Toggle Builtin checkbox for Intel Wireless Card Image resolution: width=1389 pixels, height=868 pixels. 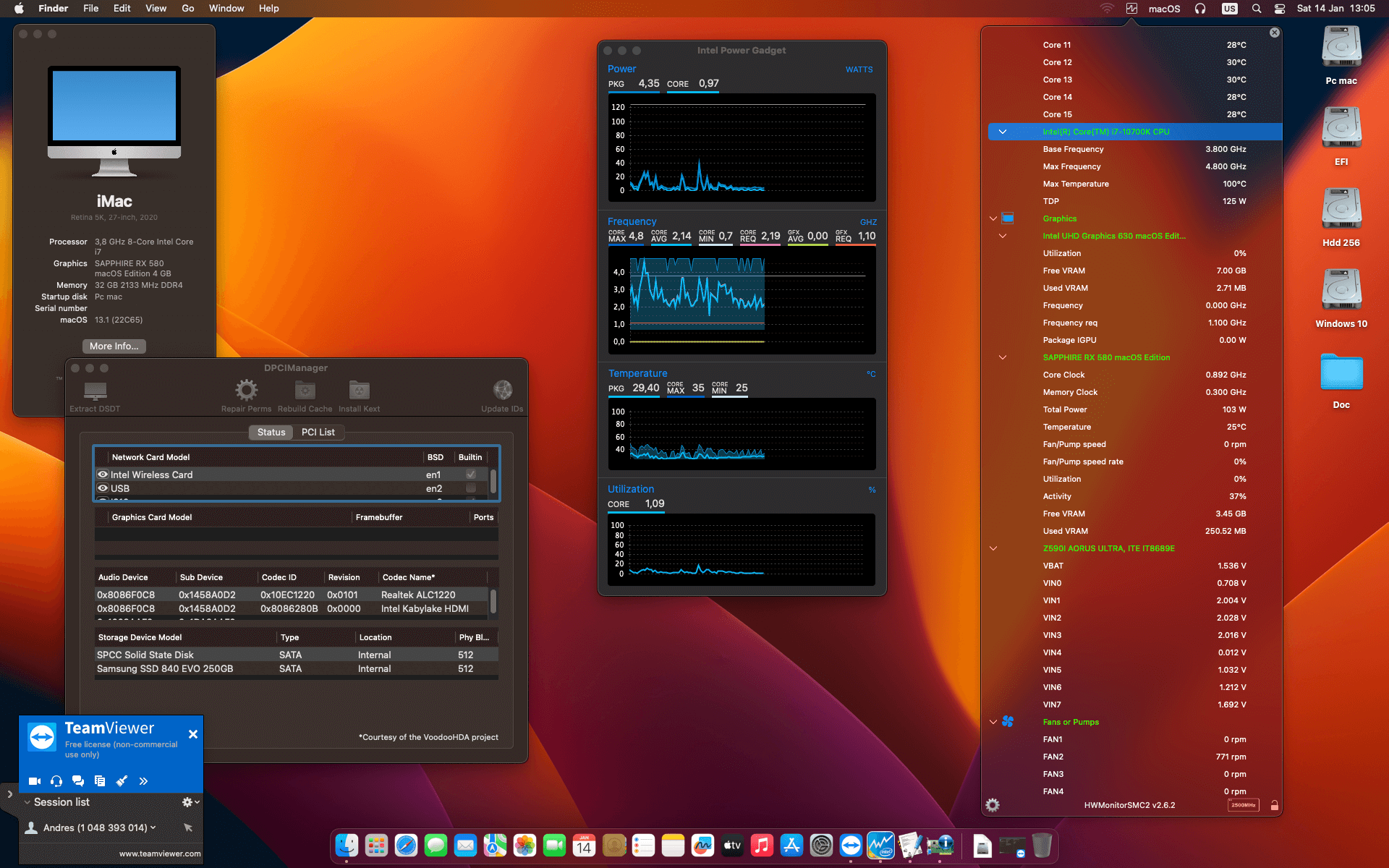tap(471, 475)
